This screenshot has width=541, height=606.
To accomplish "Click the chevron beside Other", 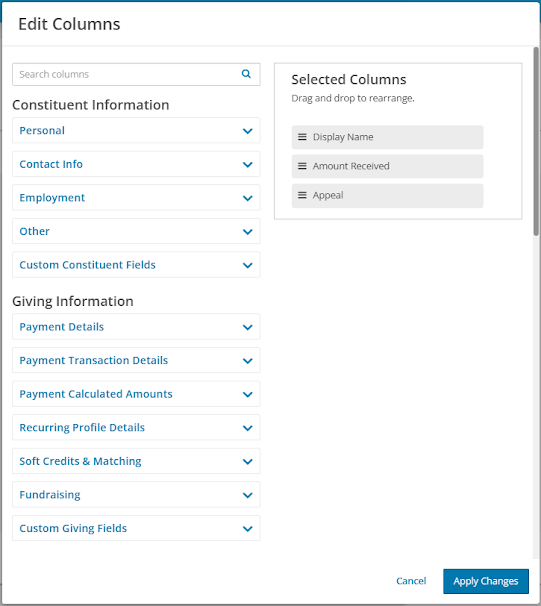I will (248, 232).
